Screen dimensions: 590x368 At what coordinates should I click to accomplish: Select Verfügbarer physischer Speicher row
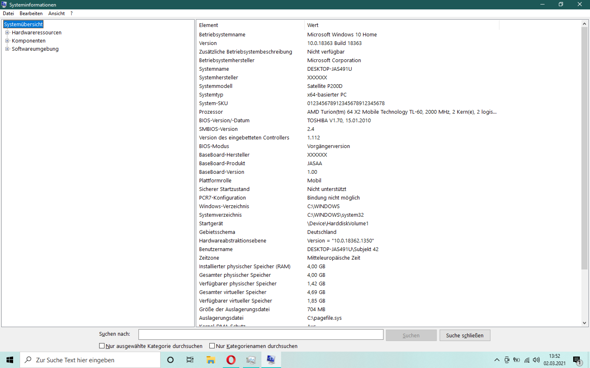(348, 284)
